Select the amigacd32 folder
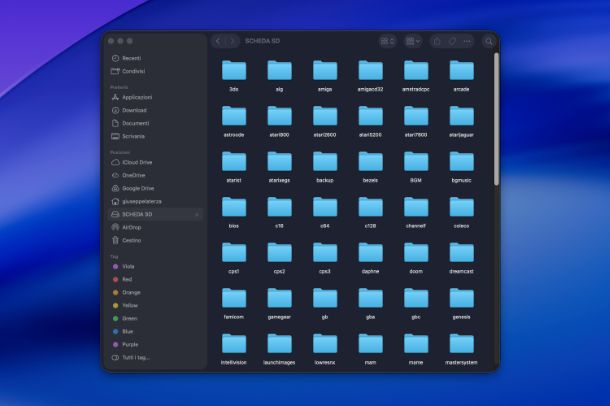610x406 pixels. pyautogui.click(x=370, y=75)
